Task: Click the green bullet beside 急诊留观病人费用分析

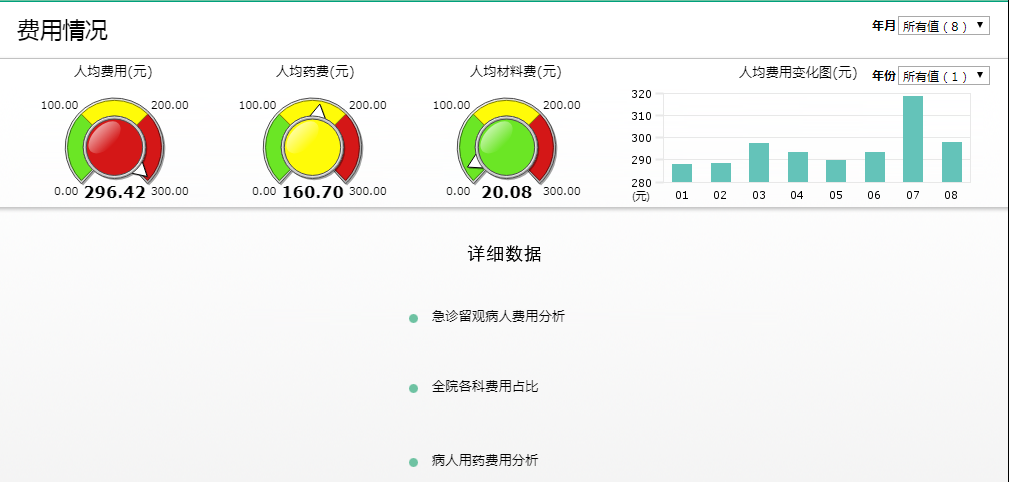Action: (413, 318)
